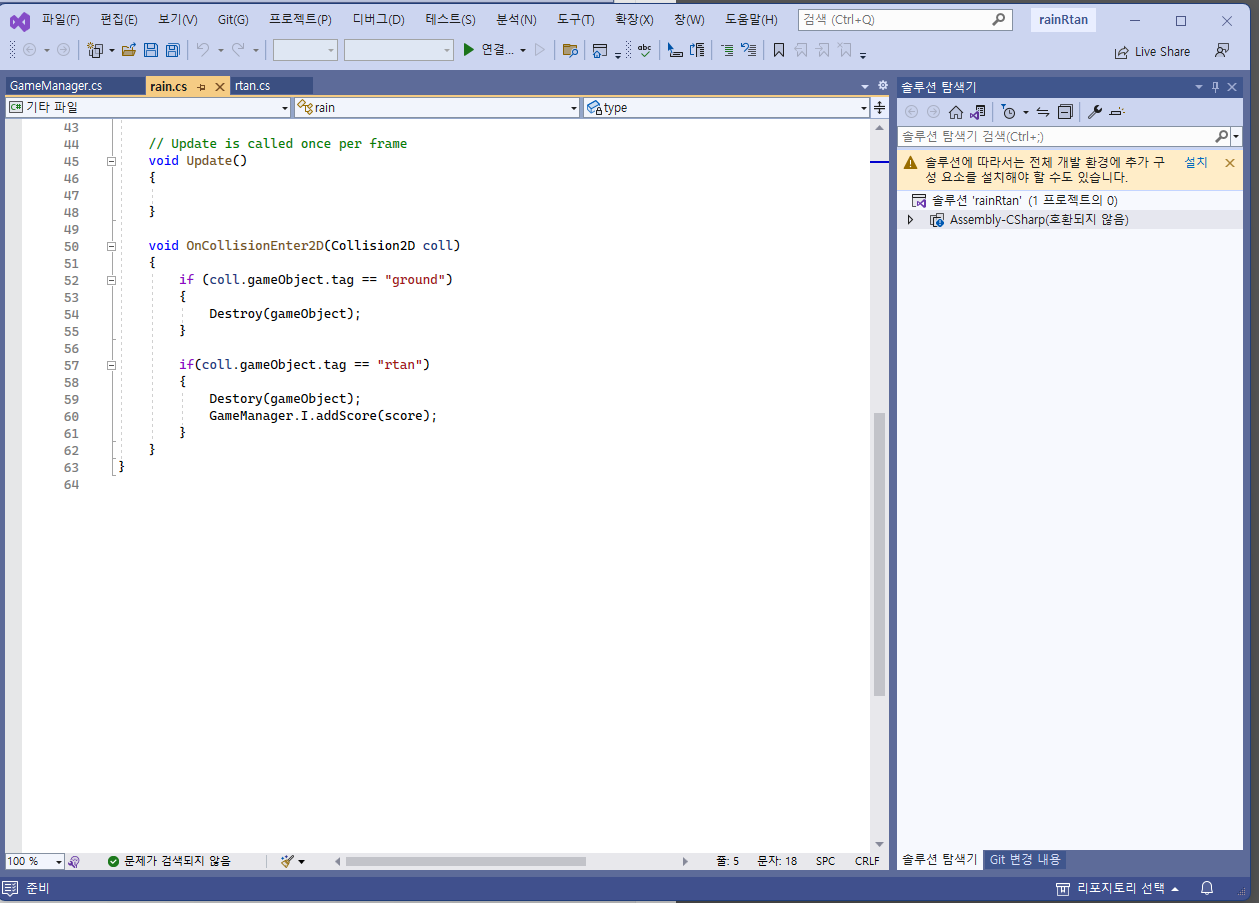1259x903 pixels.
Task: Click the Redo arrow icon
Action: click(x=238, y=50)
